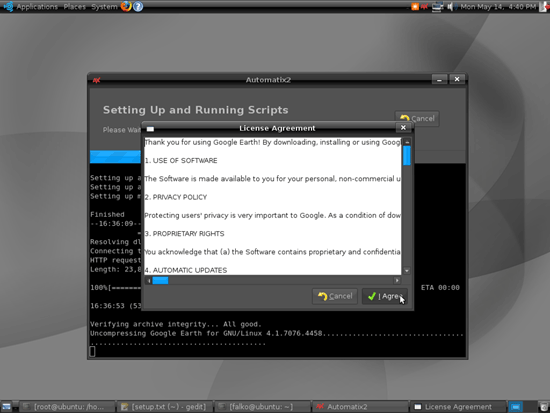
Task: Switch to License Agreement taskbar button
Action: point(458,407)
